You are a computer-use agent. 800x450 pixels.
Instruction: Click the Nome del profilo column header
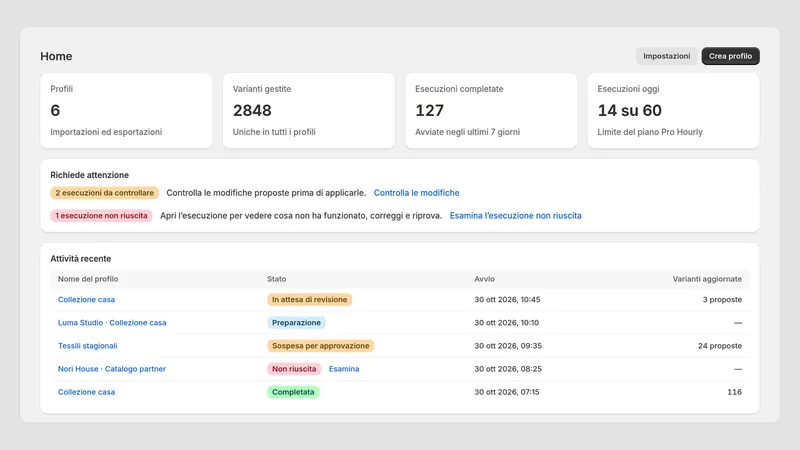(88, 279)
